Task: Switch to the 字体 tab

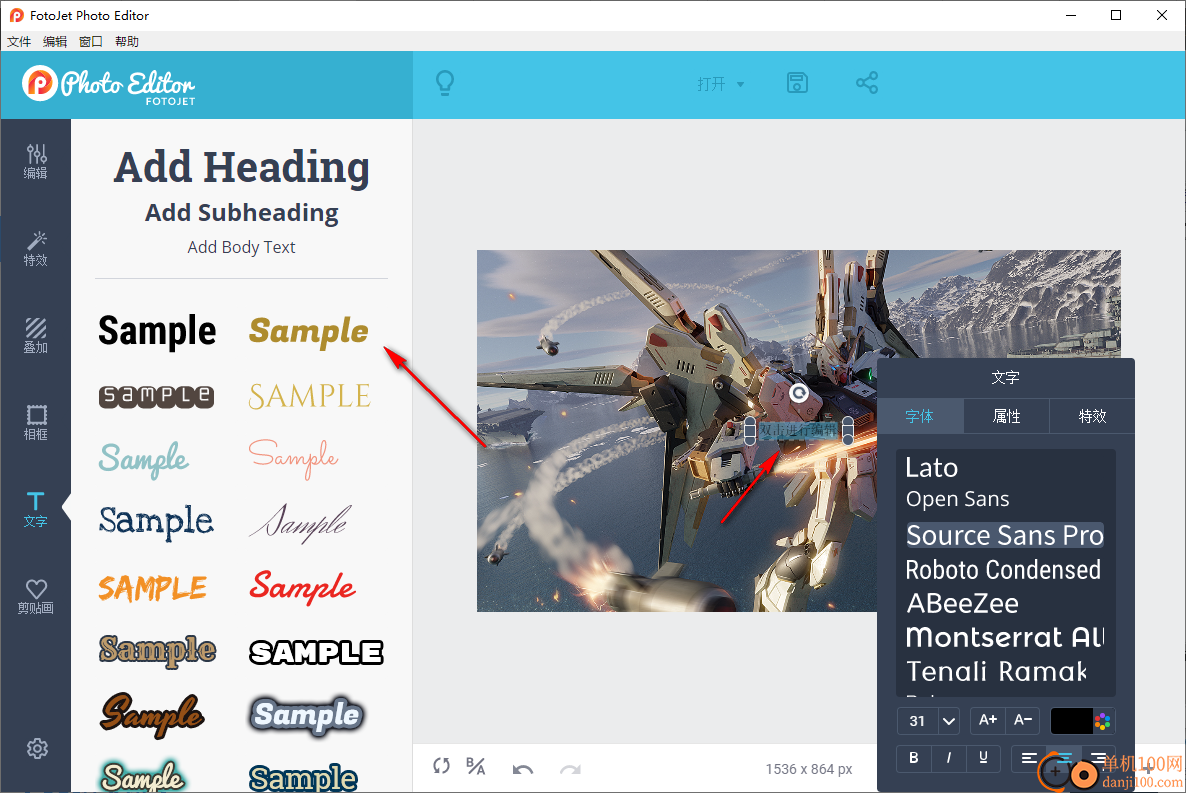Action: pyautogui.click(x=920, y=416)
